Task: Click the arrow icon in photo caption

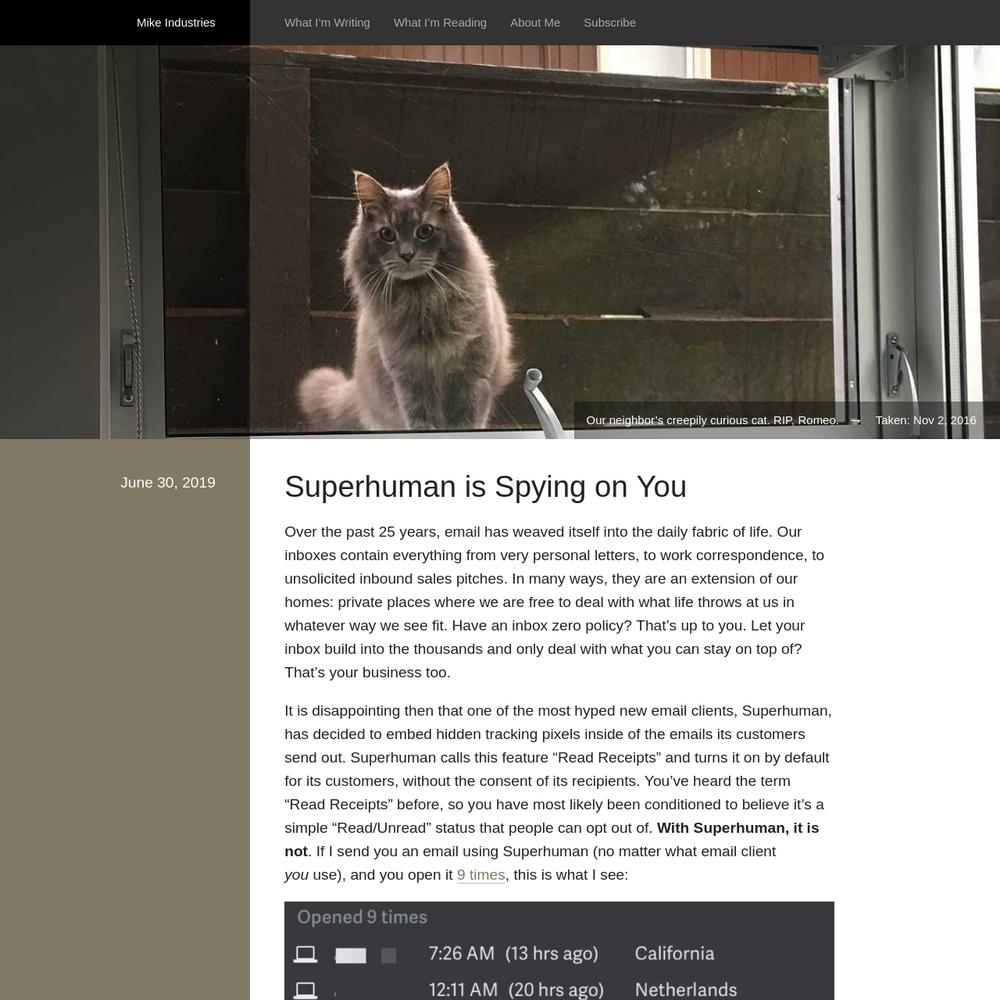Action: (856, 420)
